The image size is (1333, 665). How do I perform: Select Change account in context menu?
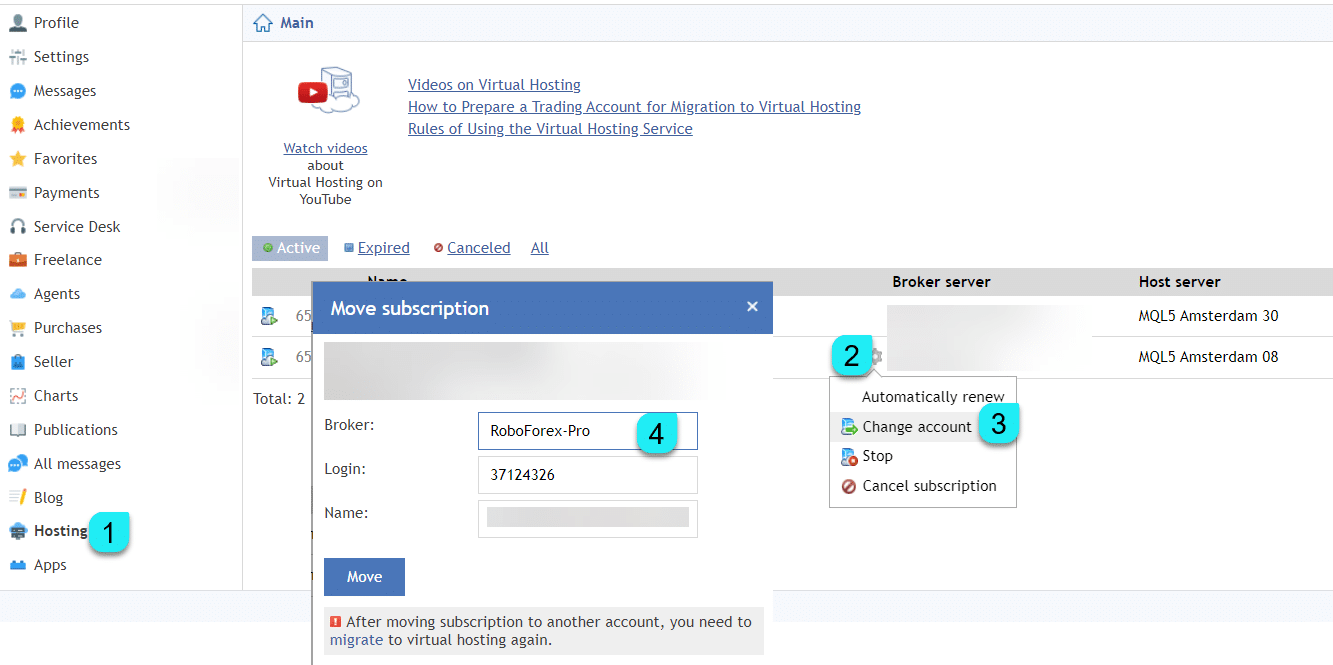point(917,427)
